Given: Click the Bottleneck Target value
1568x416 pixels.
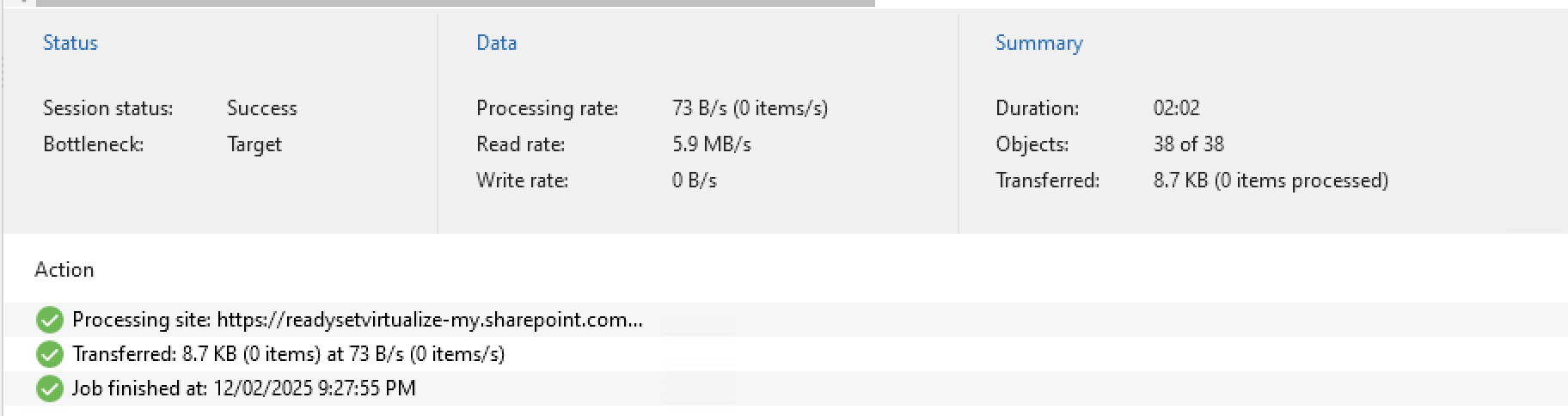Looking at the screenshot, I should [254, 144].
